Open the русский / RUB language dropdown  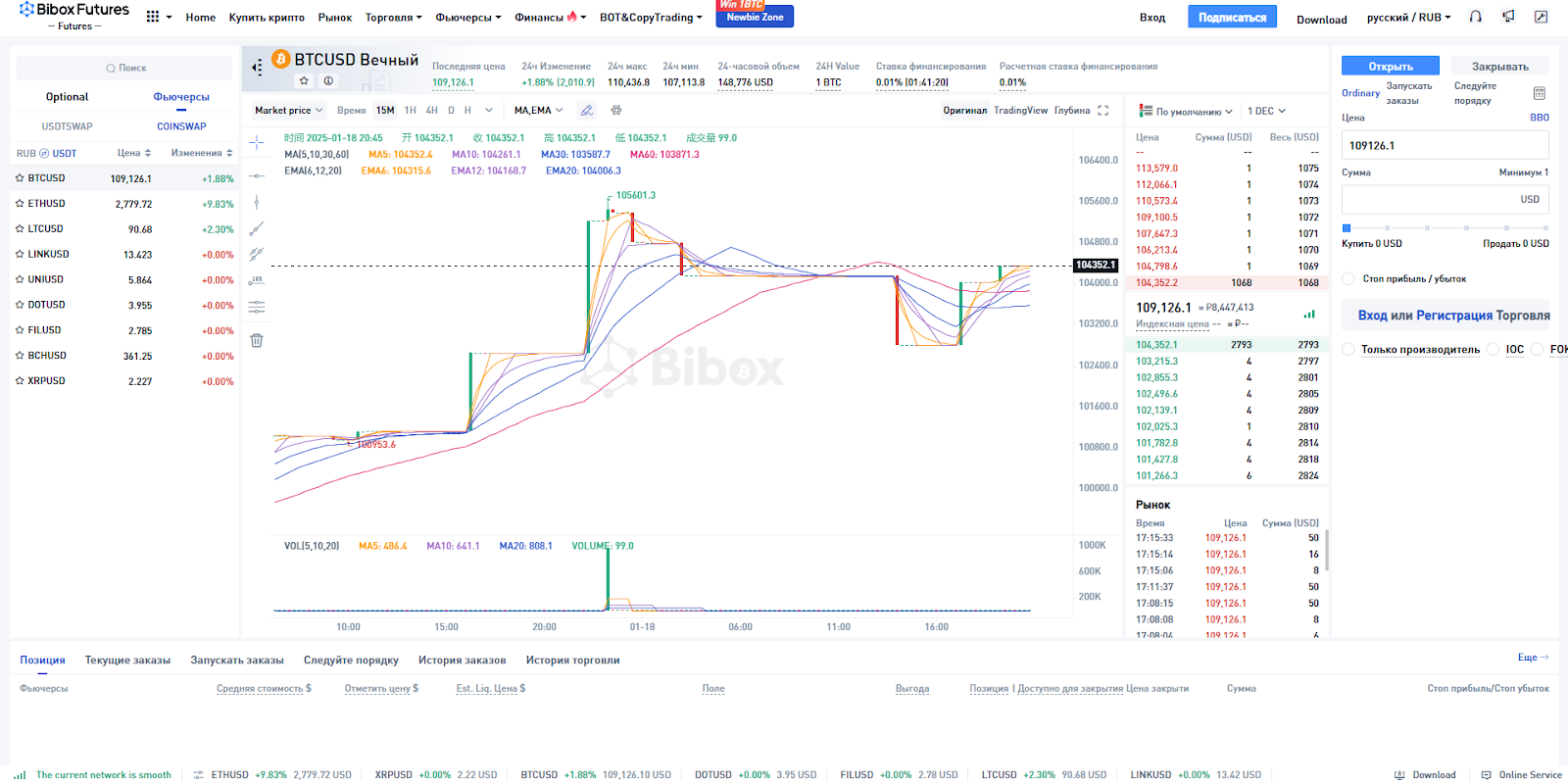click(1409, 18)
